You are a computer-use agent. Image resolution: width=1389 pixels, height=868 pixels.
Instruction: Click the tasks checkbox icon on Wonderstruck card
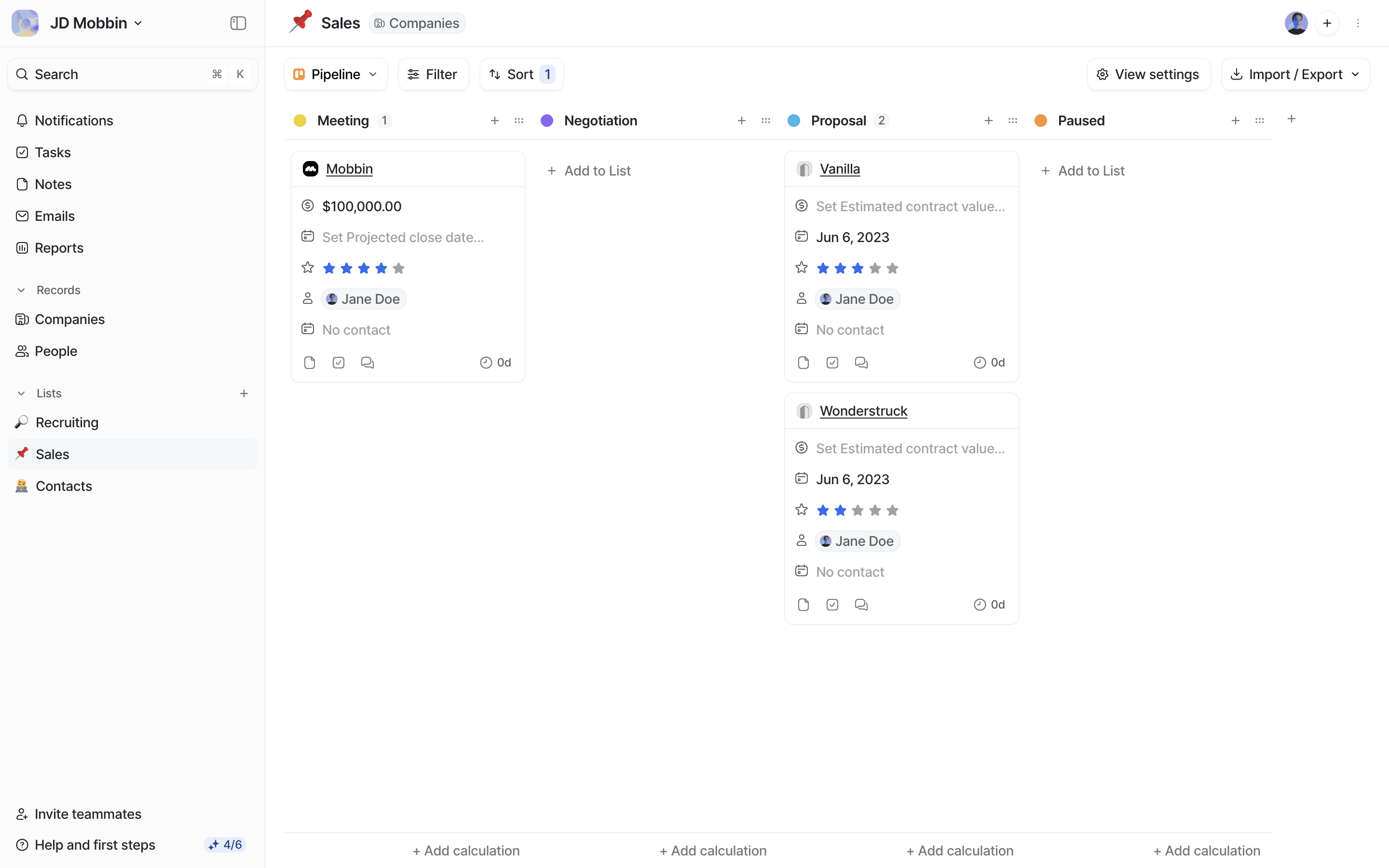[x=832, y=605]
